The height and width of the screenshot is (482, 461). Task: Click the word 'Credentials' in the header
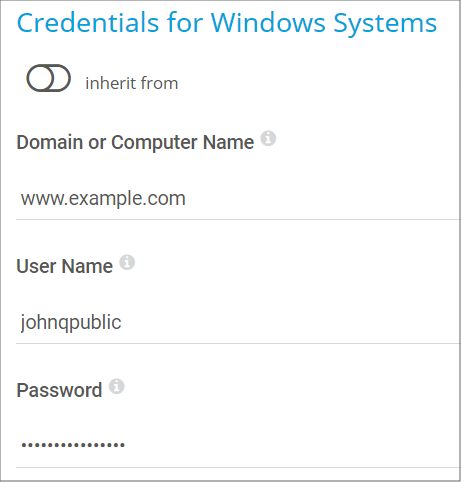coord(88,23)
